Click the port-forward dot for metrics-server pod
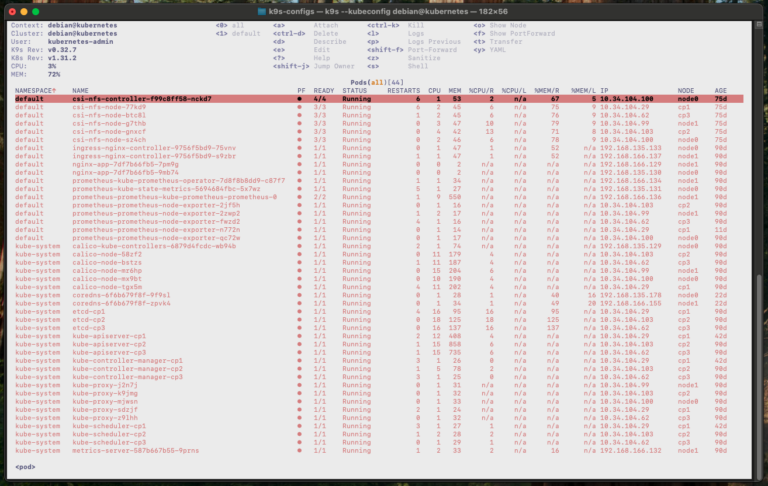 [x=300, y=451]
